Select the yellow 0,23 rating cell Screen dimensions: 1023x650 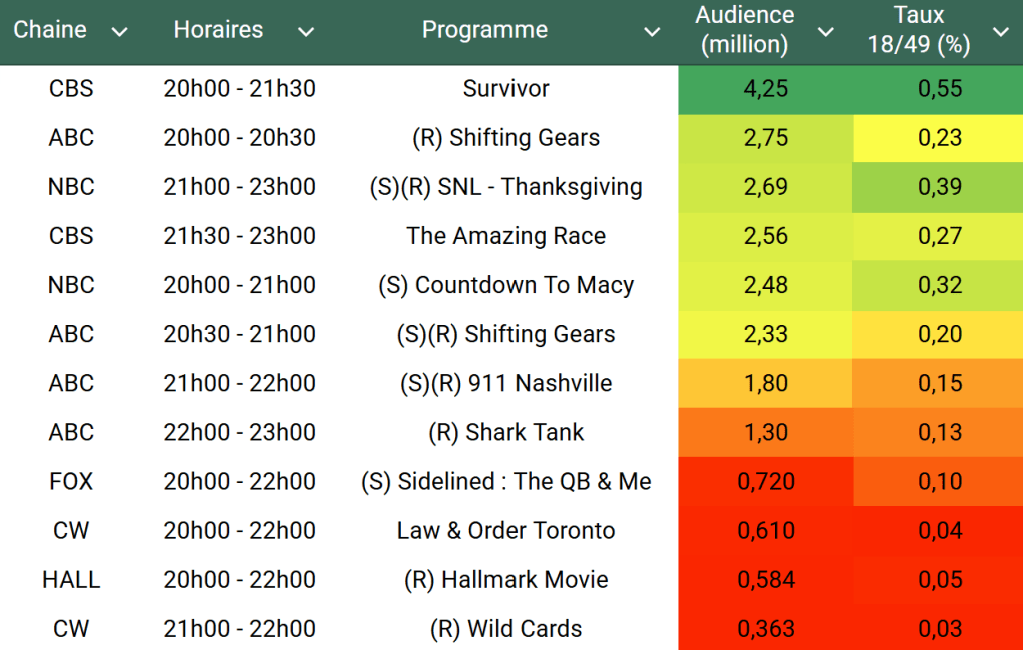click(940, 138)
